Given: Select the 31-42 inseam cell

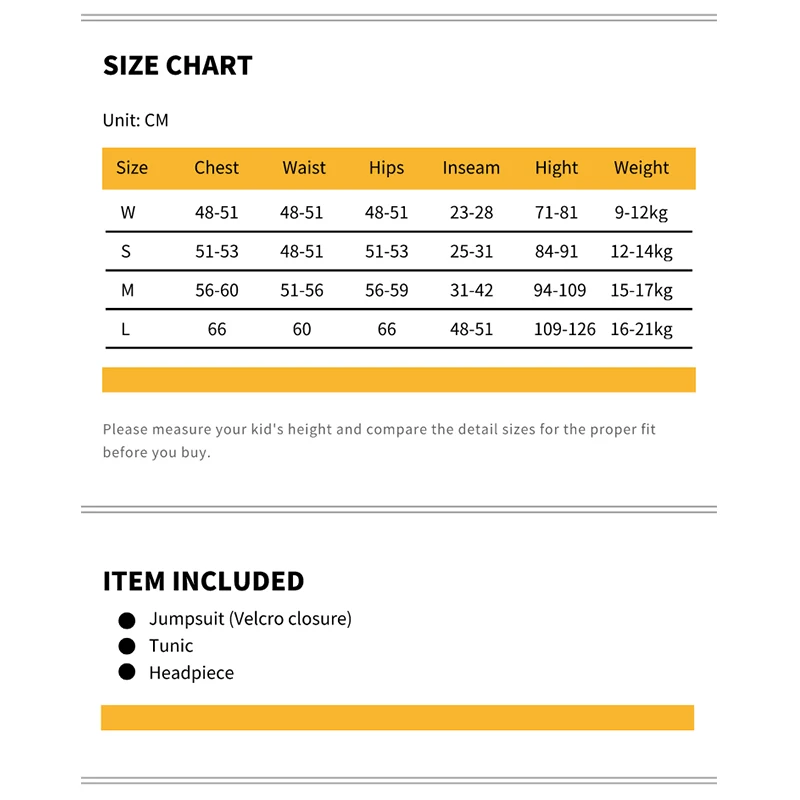Looking at the screenshot, I should pyautogui.click(x=471, y=290).
